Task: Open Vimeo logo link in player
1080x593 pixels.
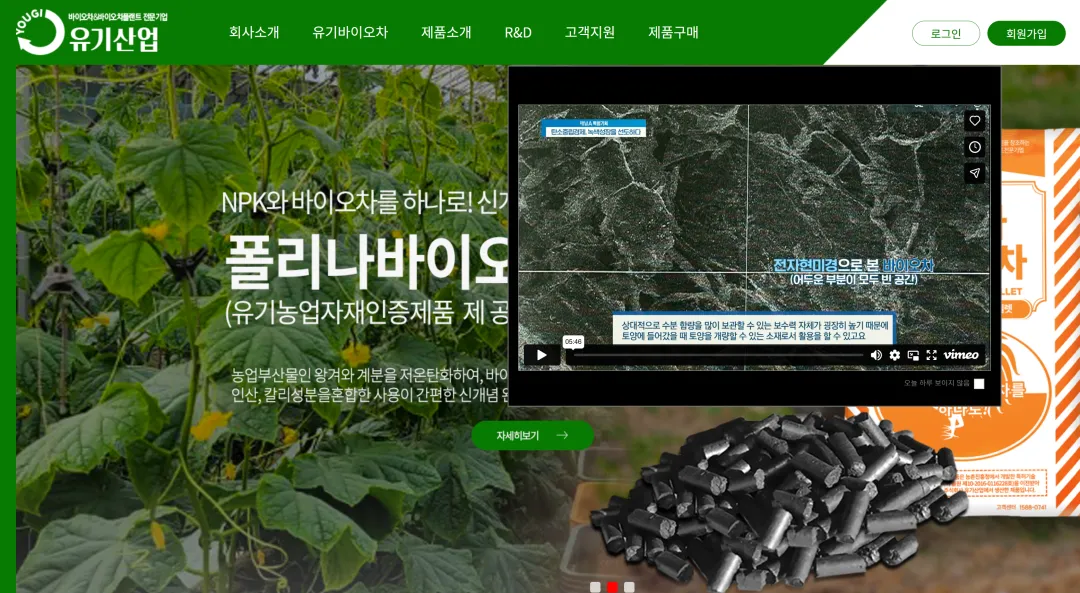Action: pos(962,355)
